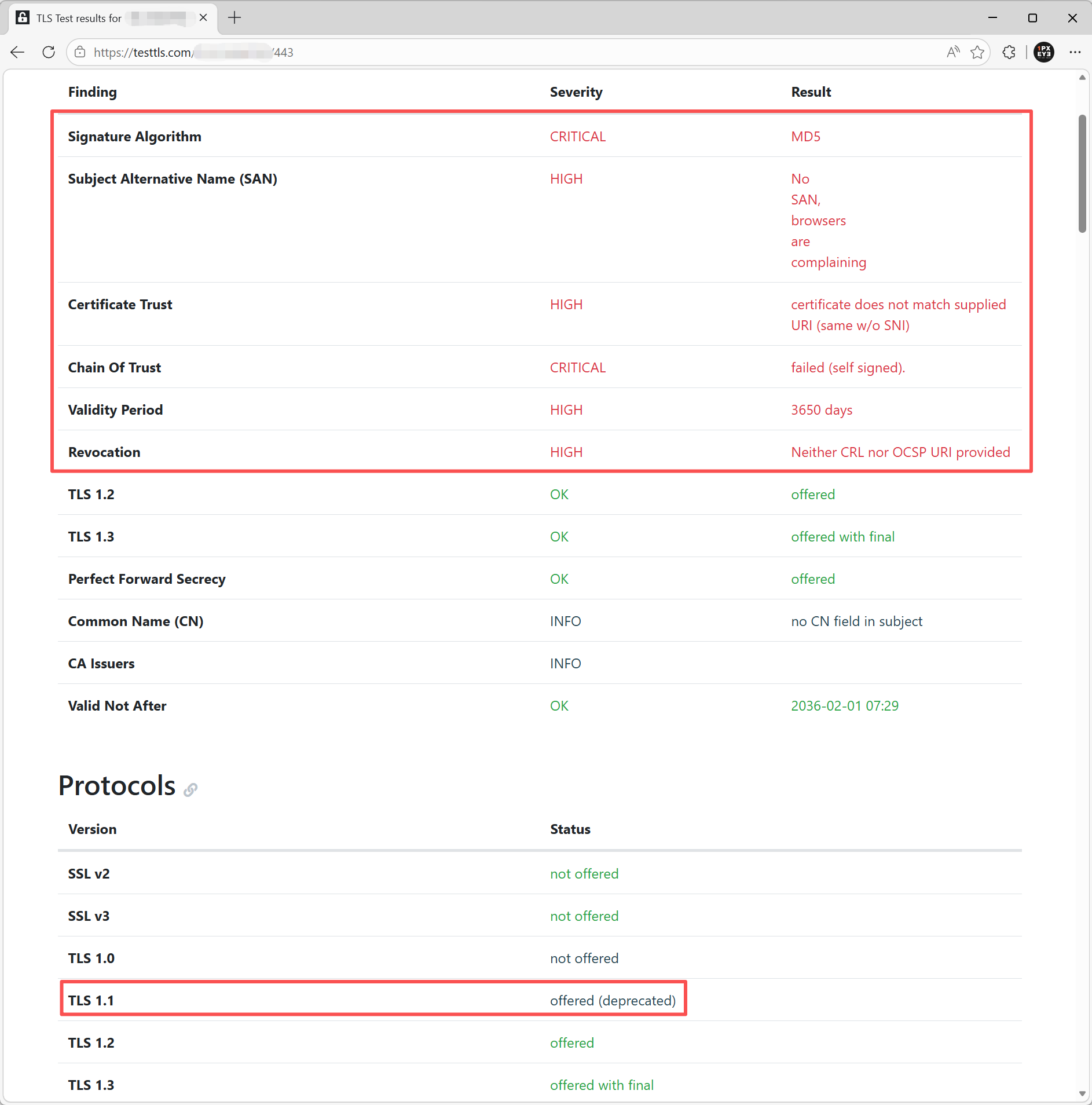Click the TLS 1.1 offered (deprecated) status

pos(613,1001)
